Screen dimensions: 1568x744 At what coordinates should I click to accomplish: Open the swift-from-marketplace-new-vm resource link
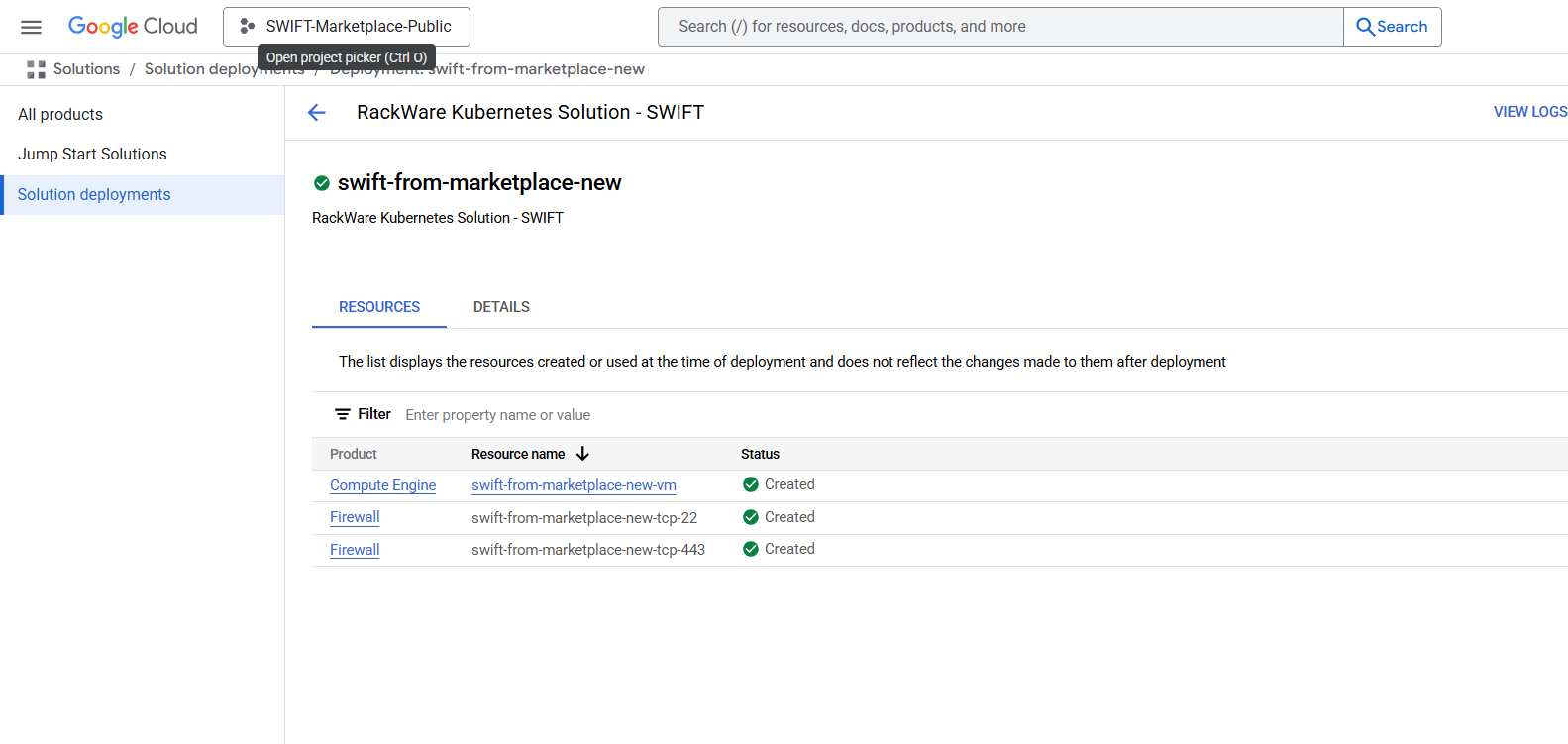coord(574,485)
